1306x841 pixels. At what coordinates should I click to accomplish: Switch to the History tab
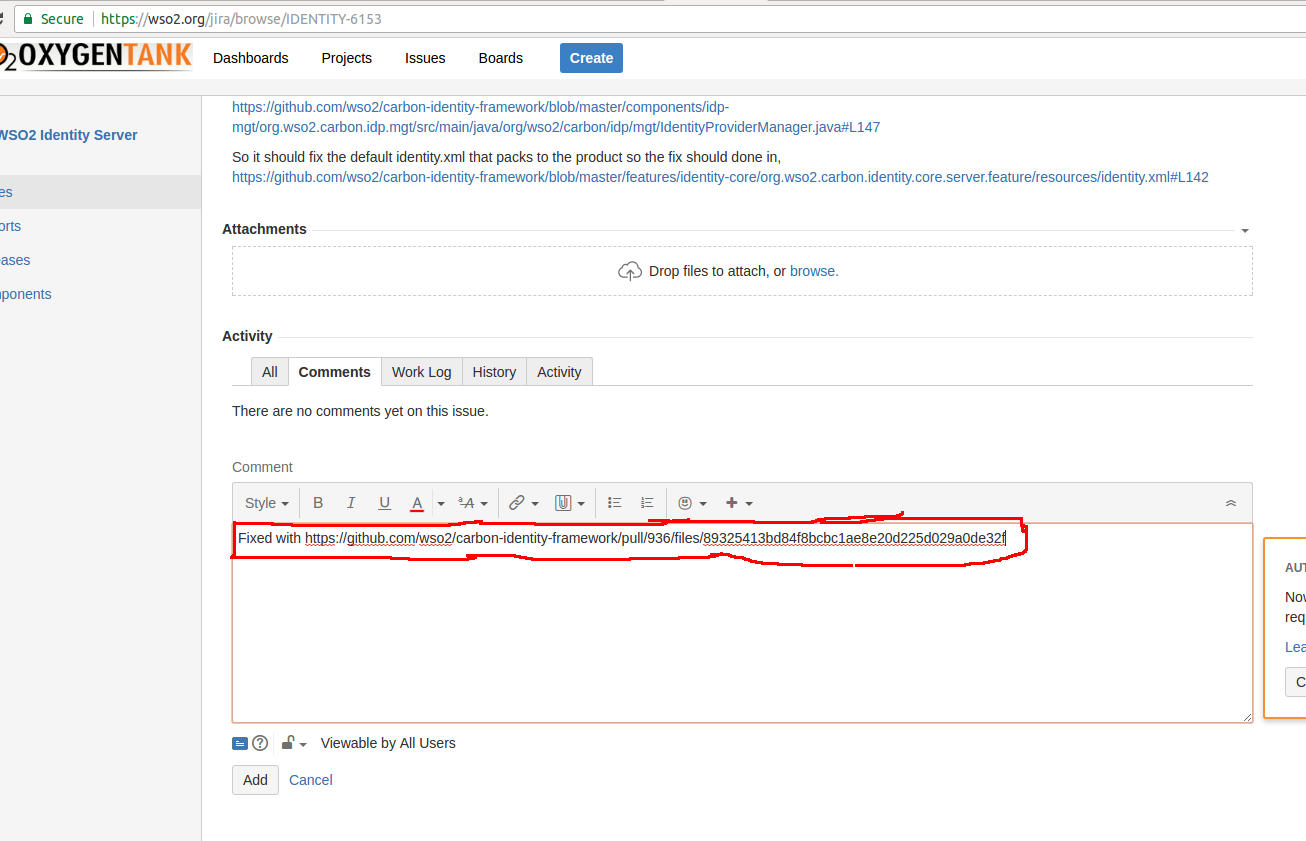tap(494, 372)
